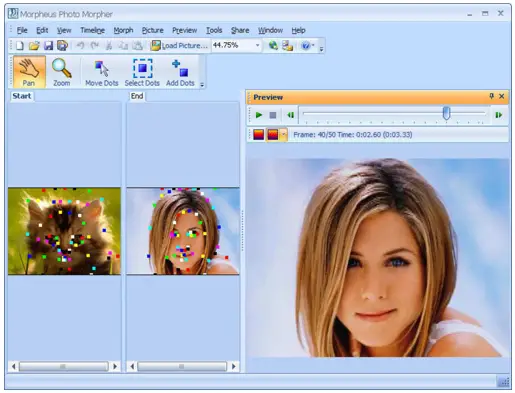Toggle the first preview render mode icon

pos(259,135)
